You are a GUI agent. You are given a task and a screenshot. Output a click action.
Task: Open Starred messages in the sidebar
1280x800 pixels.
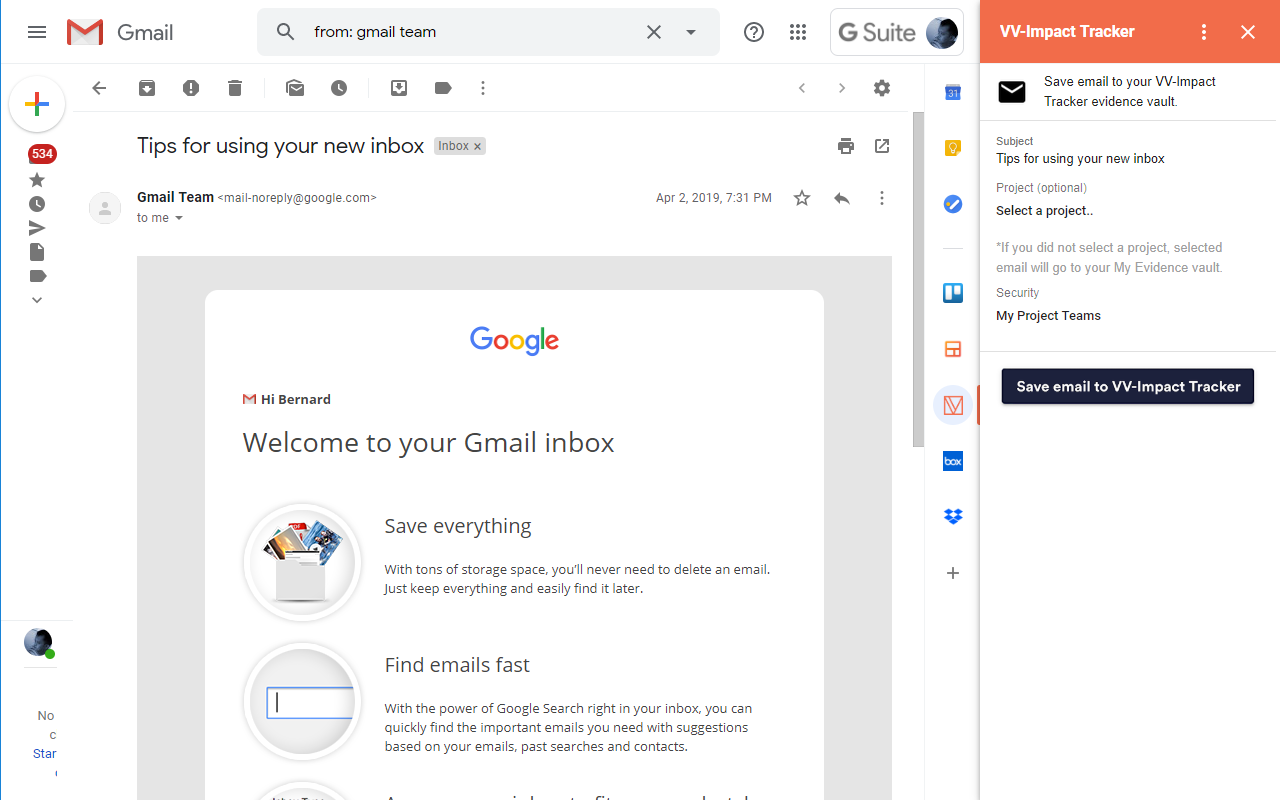tap(37, 180)
